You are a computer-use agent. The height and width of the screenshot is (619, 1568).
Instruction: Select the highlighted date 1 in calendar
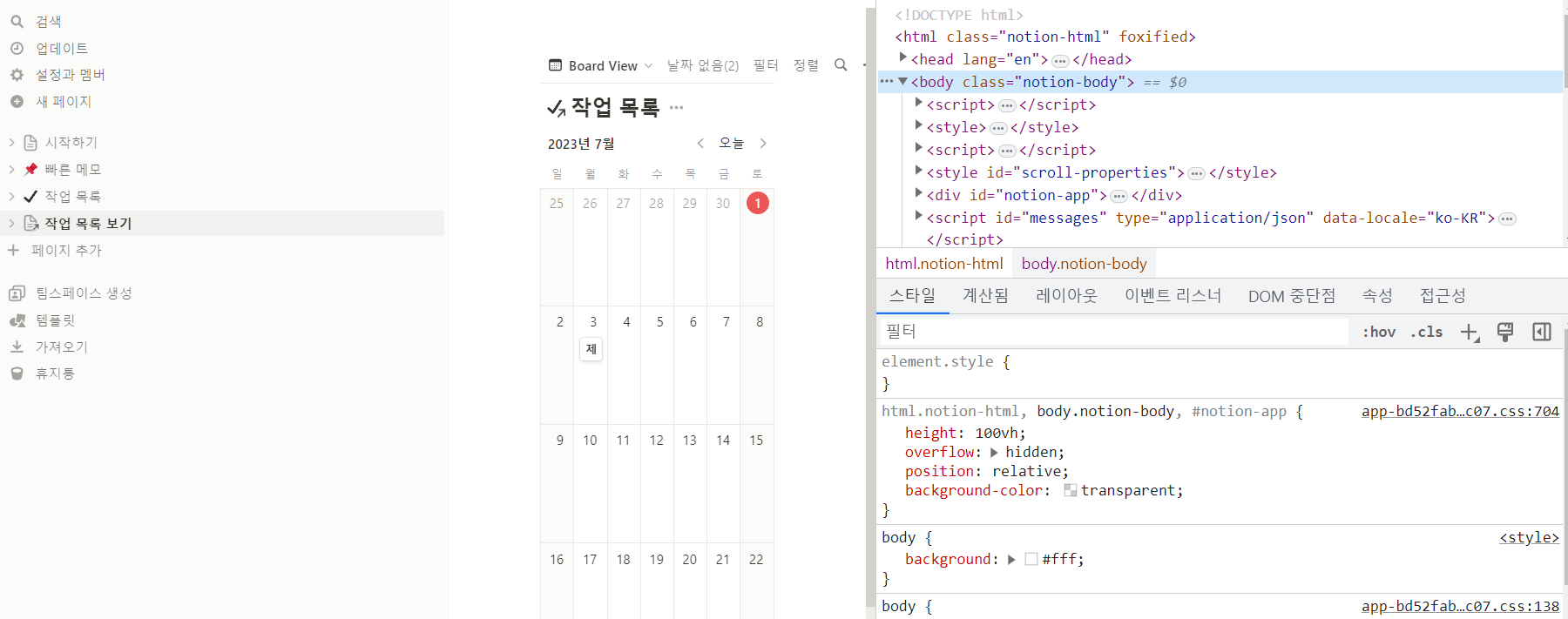point(758,204)
